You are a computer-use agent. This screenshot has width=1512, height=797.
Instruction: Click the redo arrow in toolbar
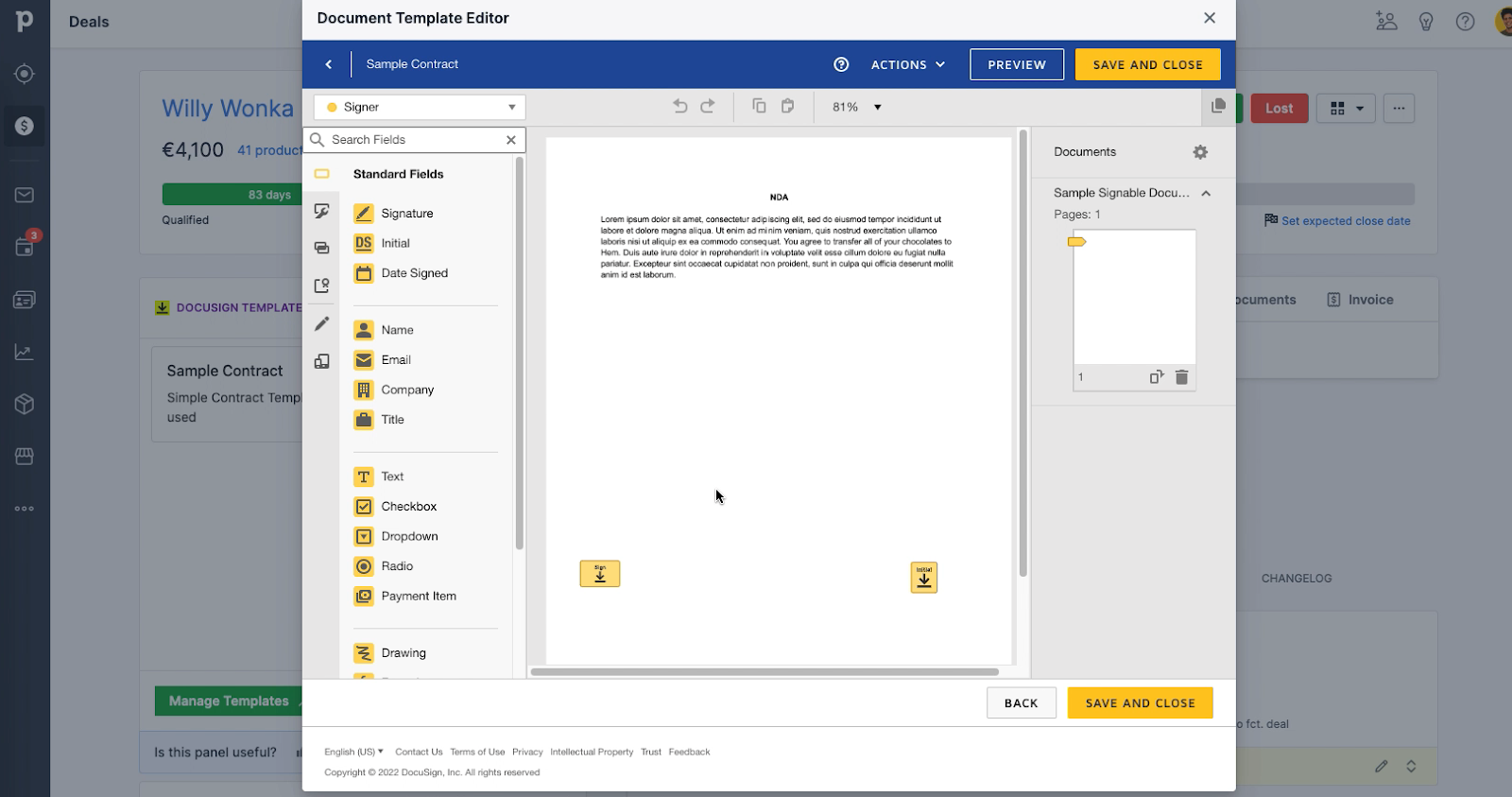pos(708,107)
